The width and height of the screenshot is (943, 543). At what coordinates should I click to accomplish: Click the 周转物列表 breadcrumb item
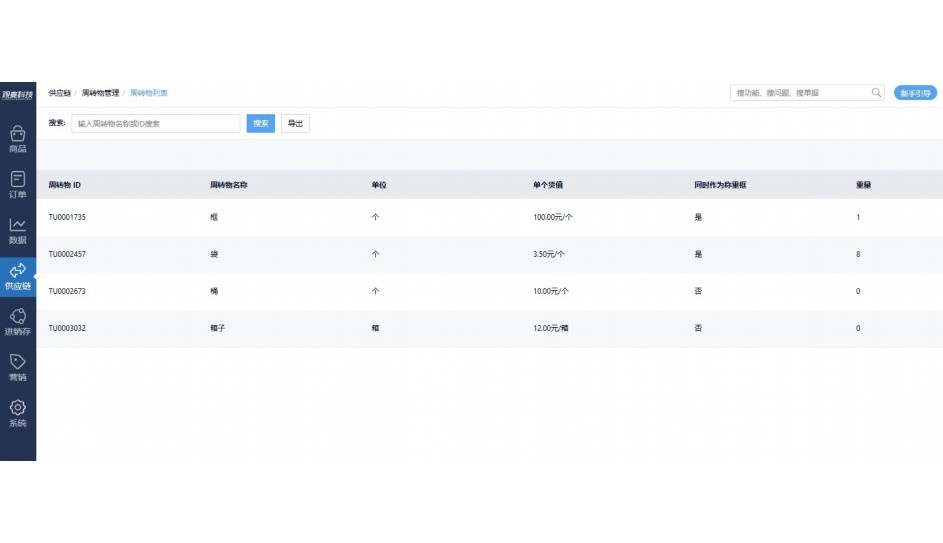coord(149,93)
